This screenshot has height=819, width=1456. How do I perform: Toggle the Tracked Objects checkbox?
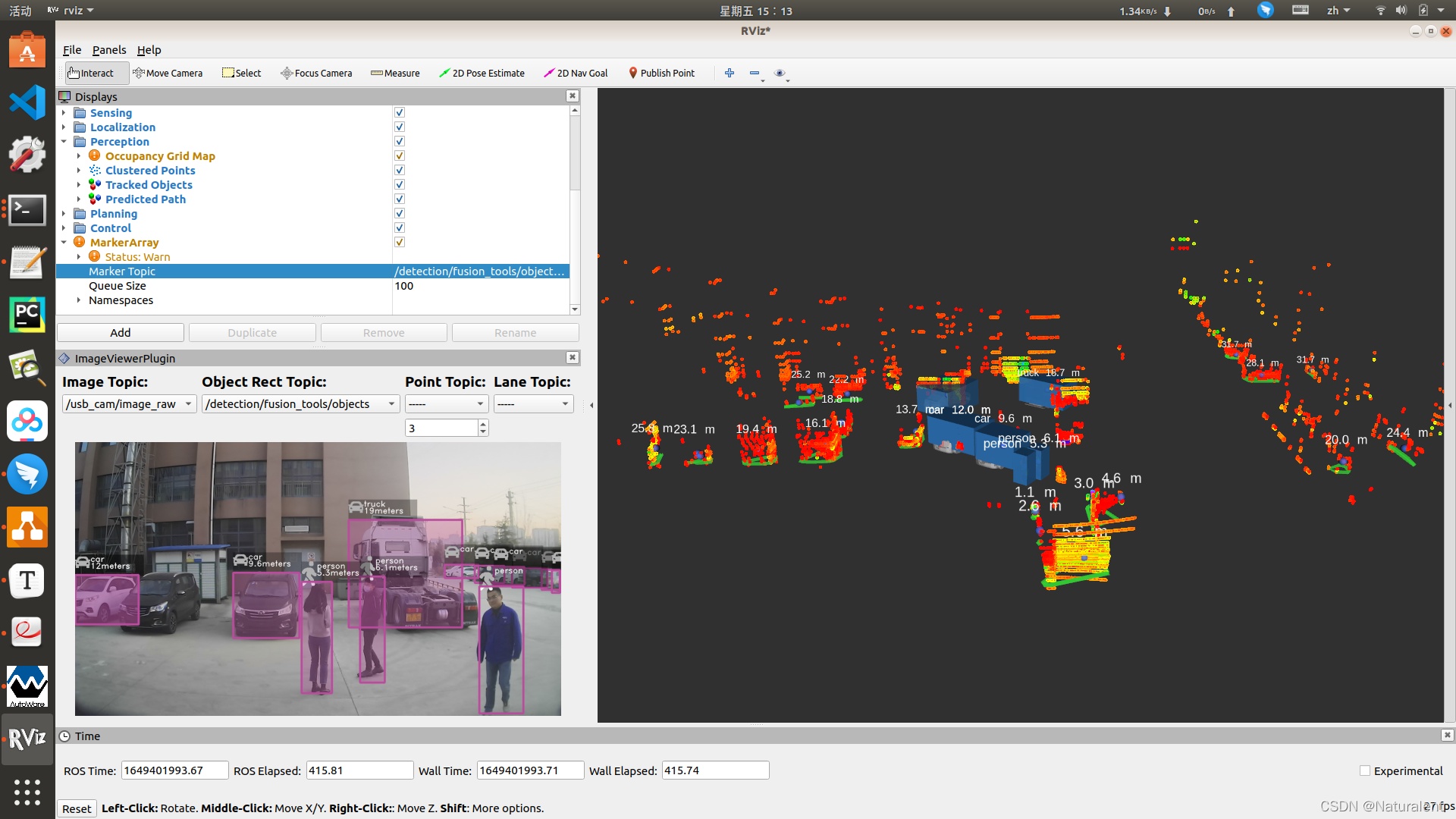400,184
